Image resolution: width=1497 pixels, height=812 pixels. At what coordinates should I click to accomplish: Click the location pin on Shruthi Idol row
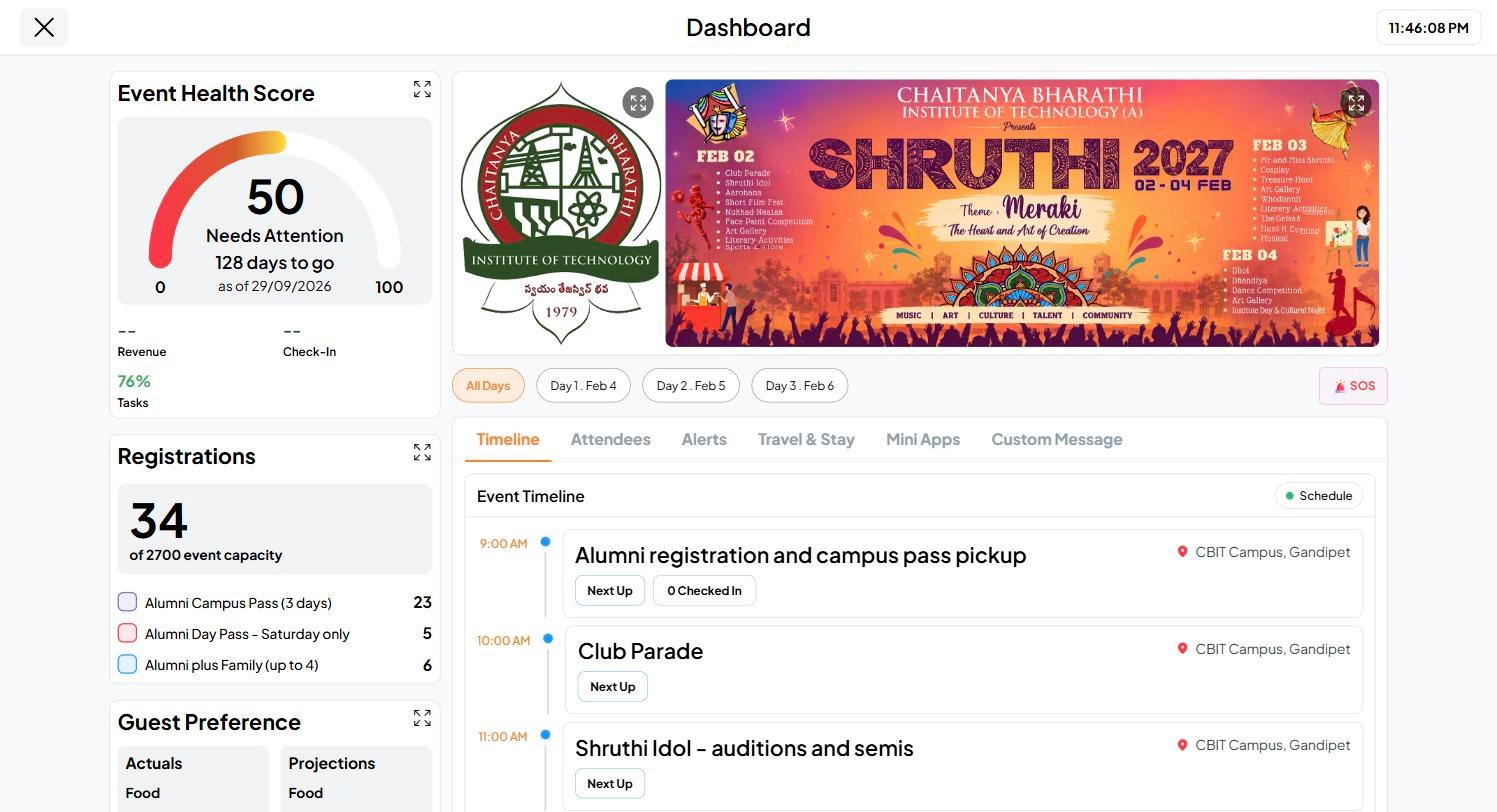tap(1182, 745)
